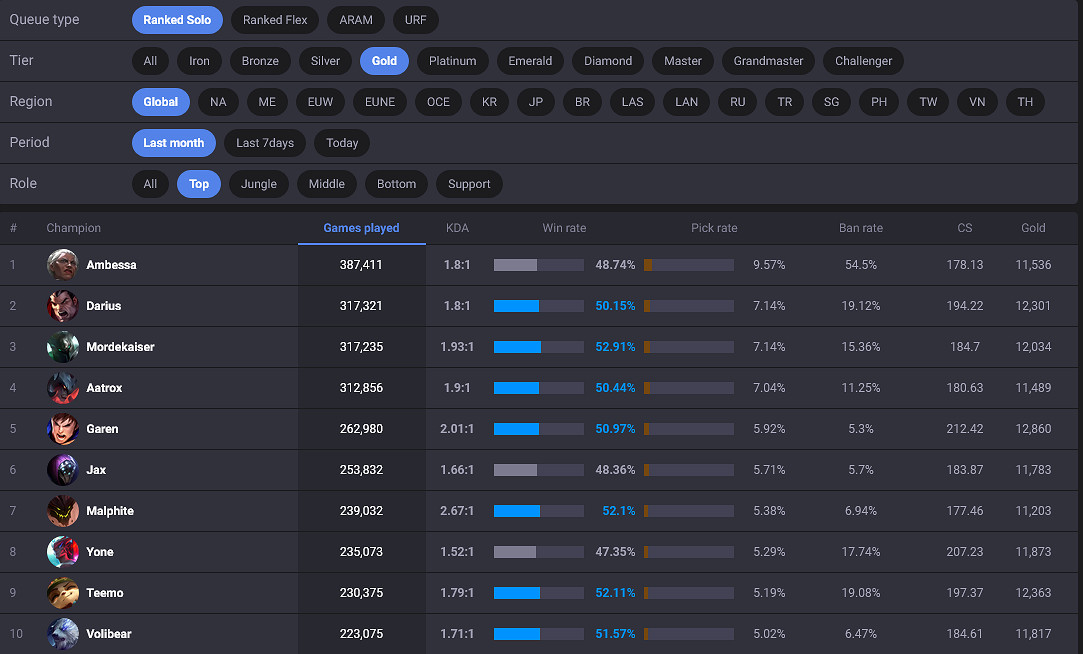Click Malphite's champion portrait
The image size is (1083, 654).
click(x=62, y=511)
